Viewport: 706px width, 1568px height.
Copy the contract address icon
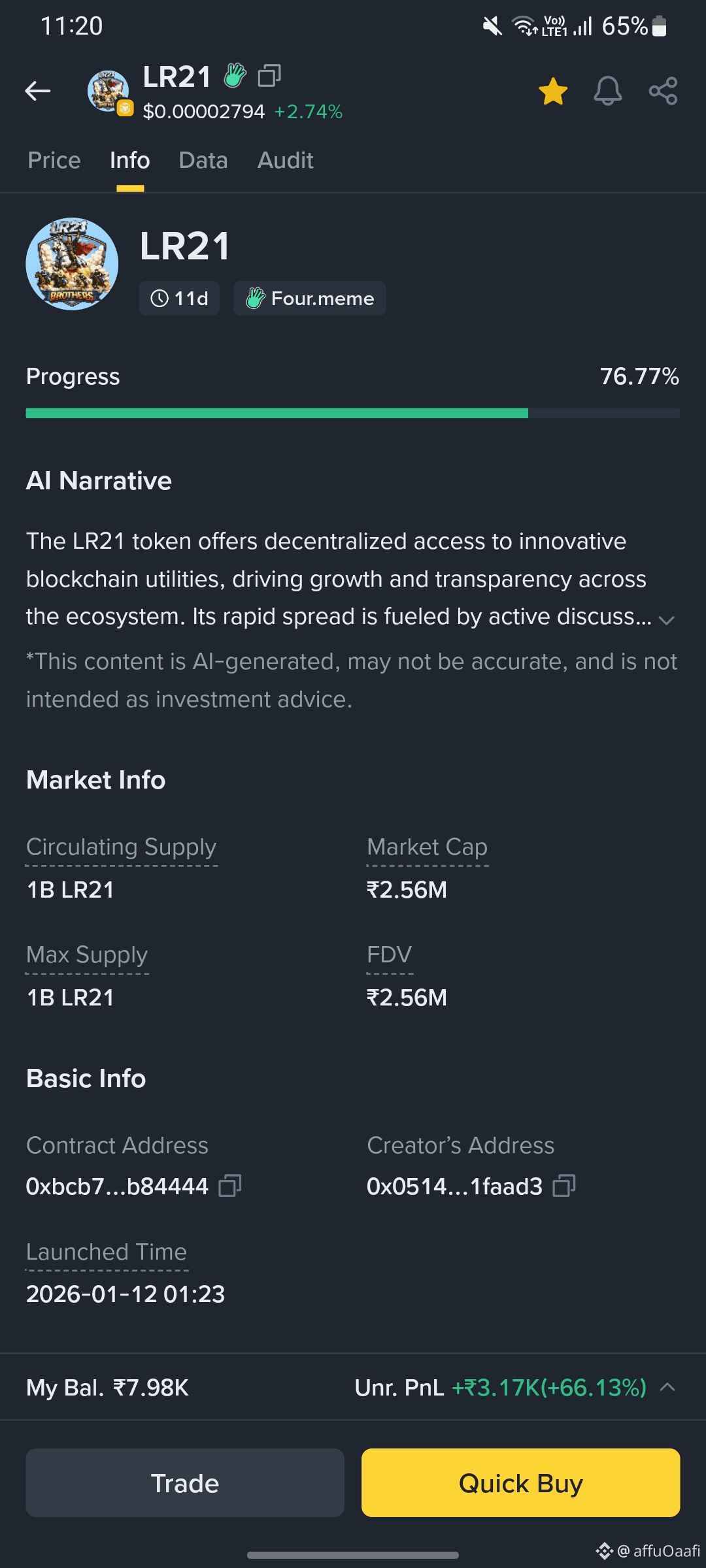point(229,1186)
